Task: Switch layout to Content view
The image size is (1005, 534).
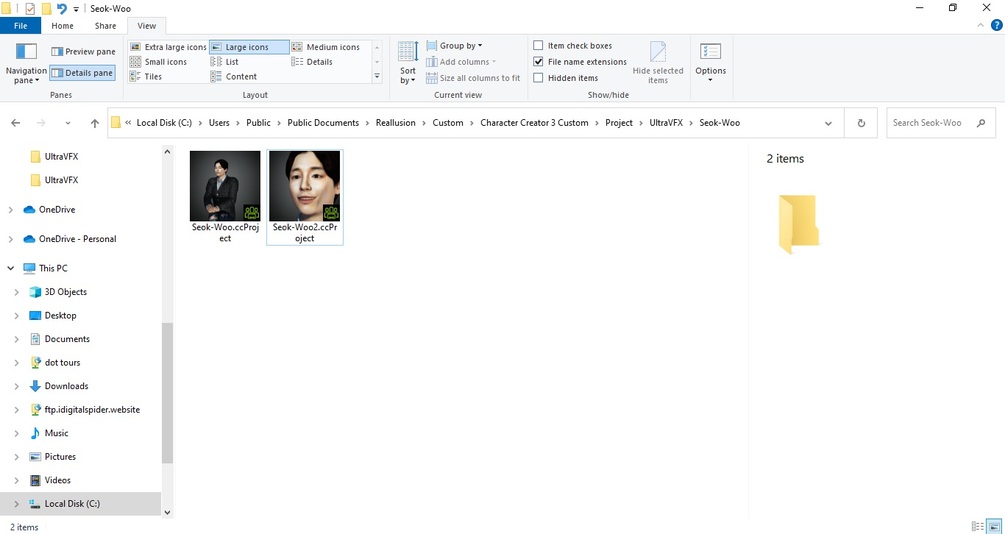Action: coord(234,76)
